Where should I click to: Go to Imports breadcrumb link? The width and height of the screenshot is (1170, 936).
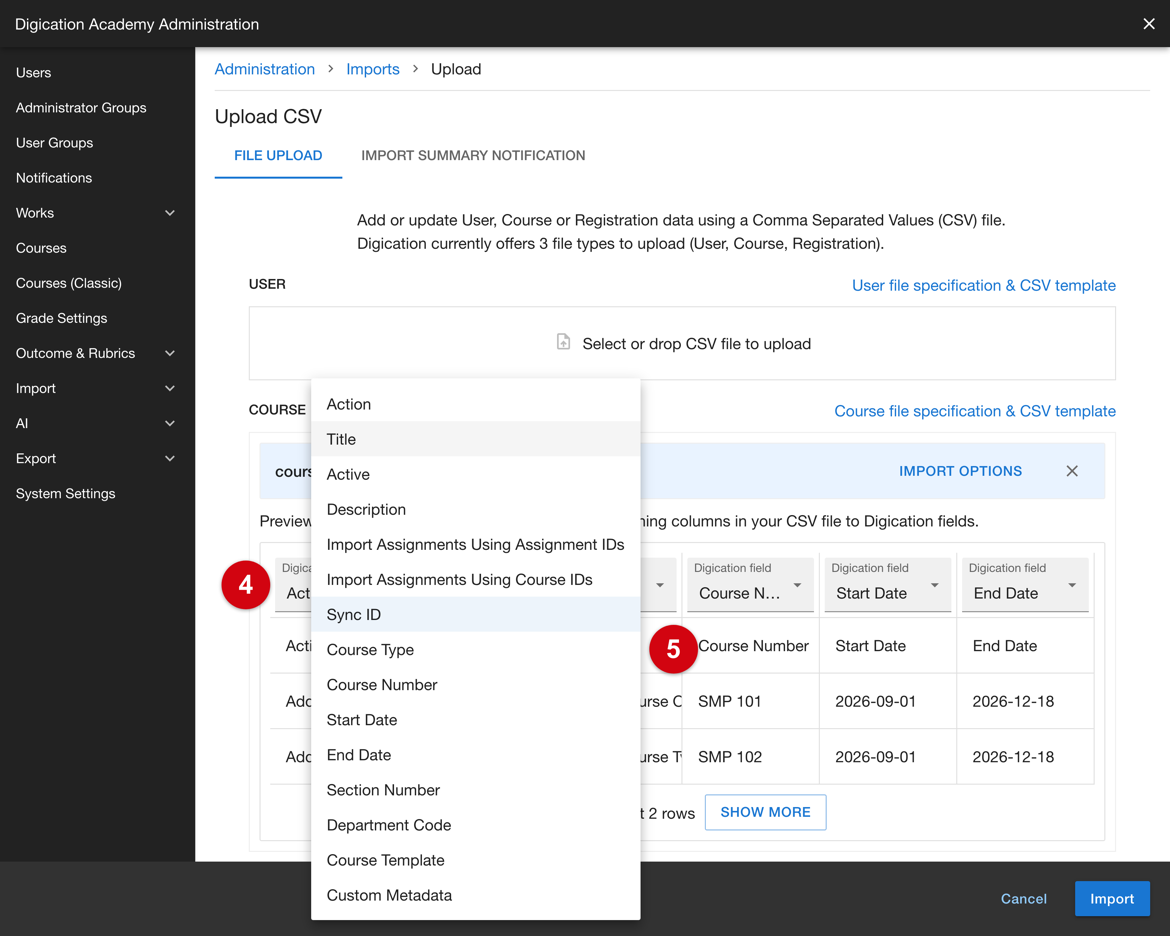372,69
